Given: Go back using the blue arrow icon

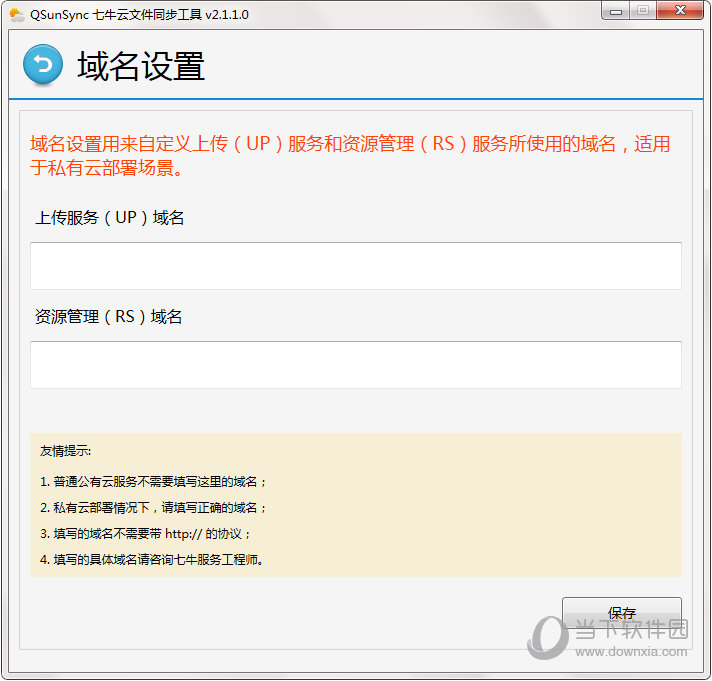Looking at the screenshot, I should click(x=43, y=64).
